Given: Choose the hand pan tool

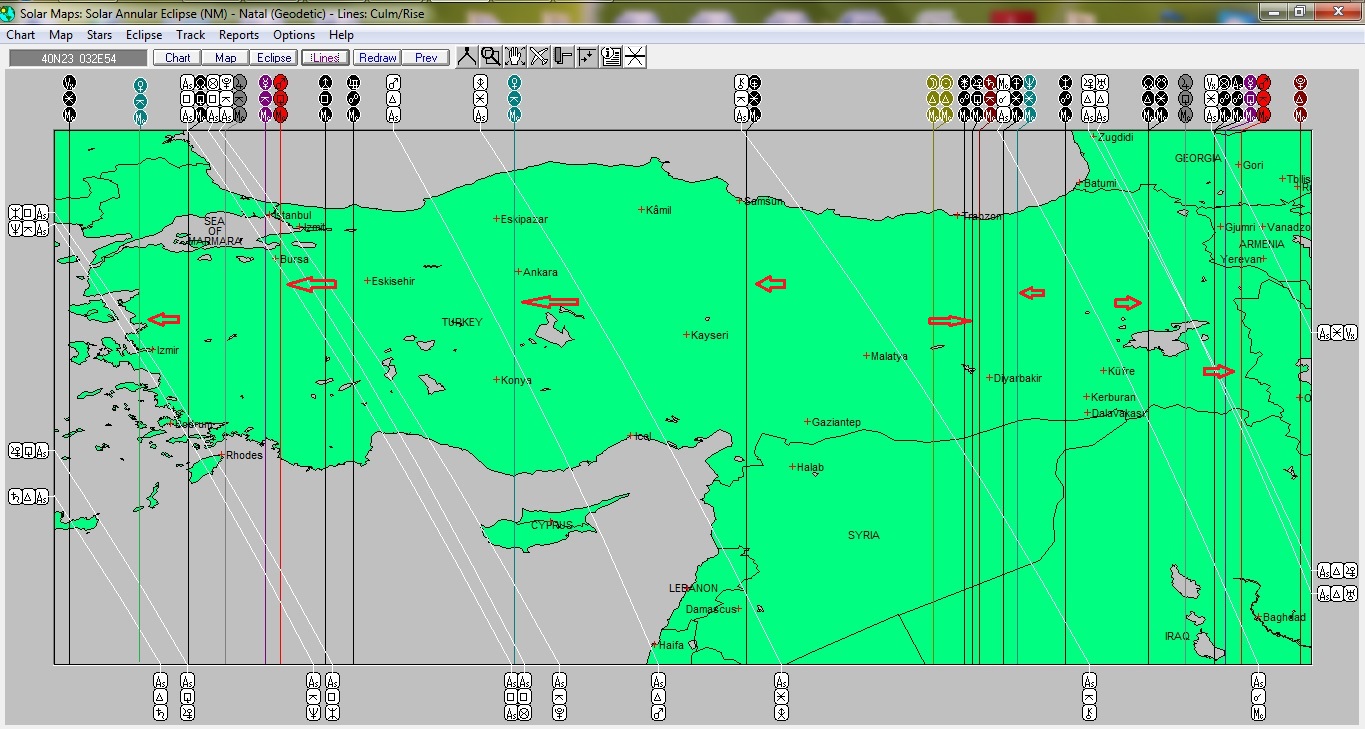Looking at the screenshot, I should pos(515,57).
